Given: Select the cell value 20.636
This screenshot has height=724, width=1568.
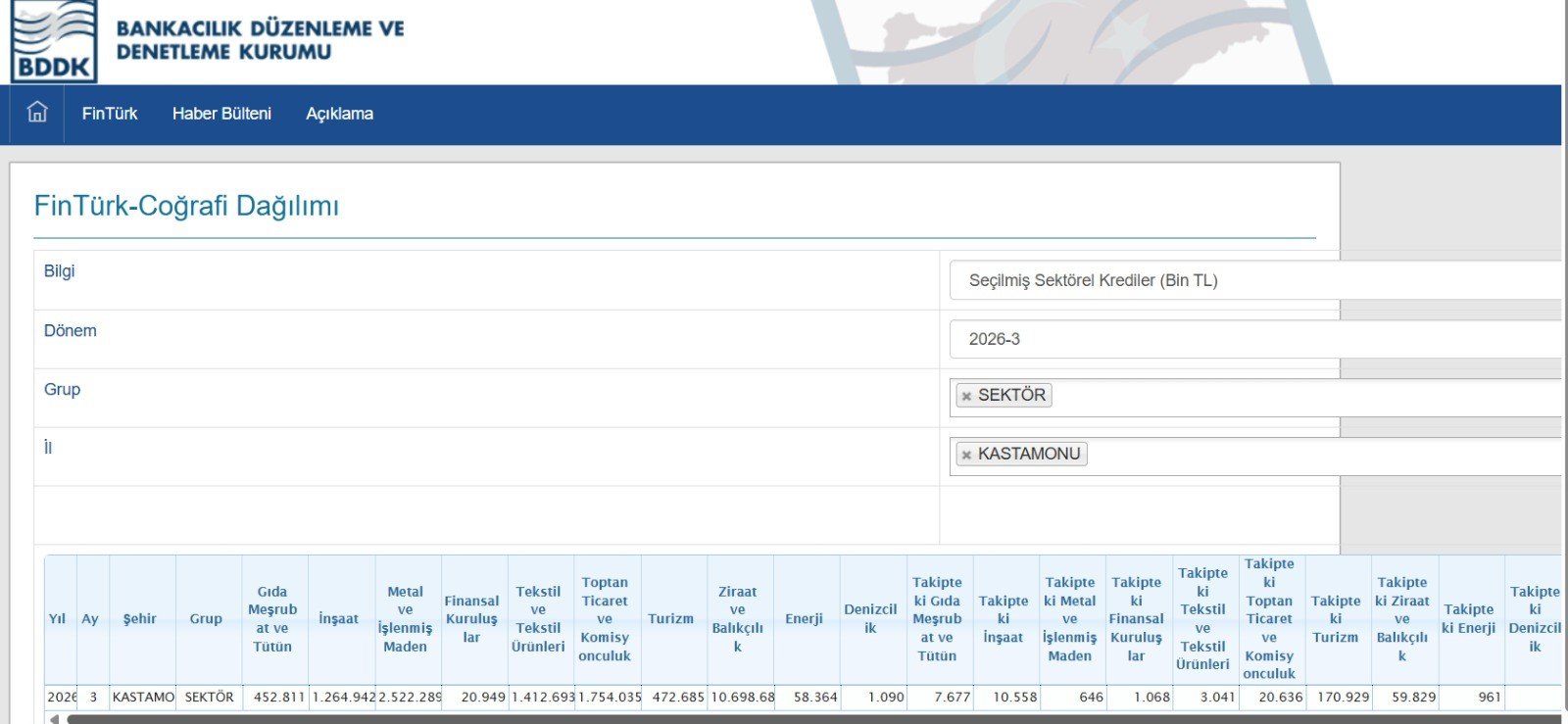Looking at the screenshot, I should [x=1273, y=698].
